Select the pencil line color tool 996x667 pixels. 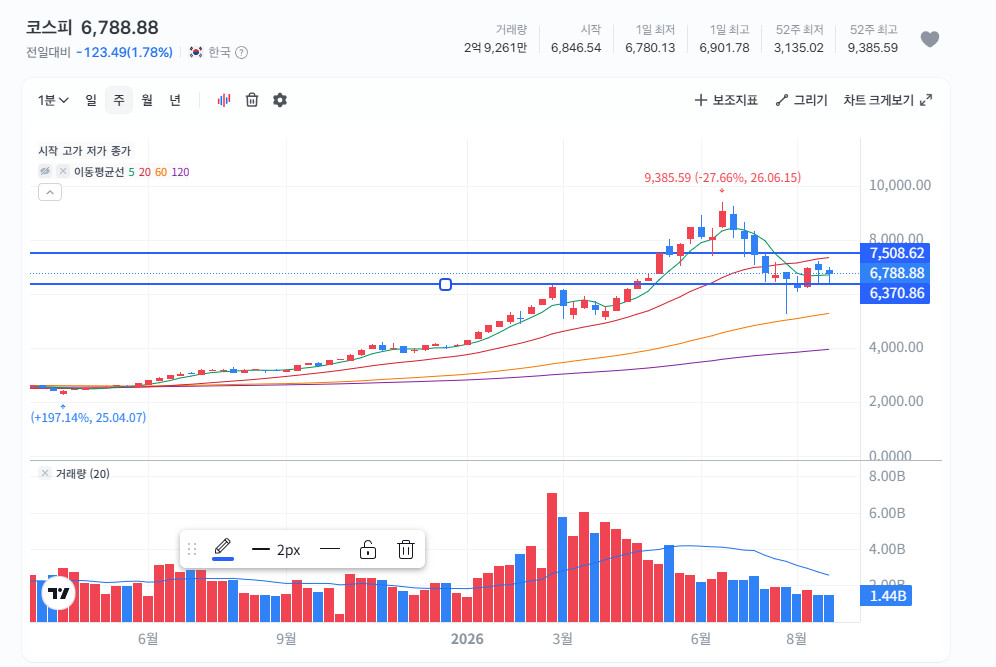point(223,549)
